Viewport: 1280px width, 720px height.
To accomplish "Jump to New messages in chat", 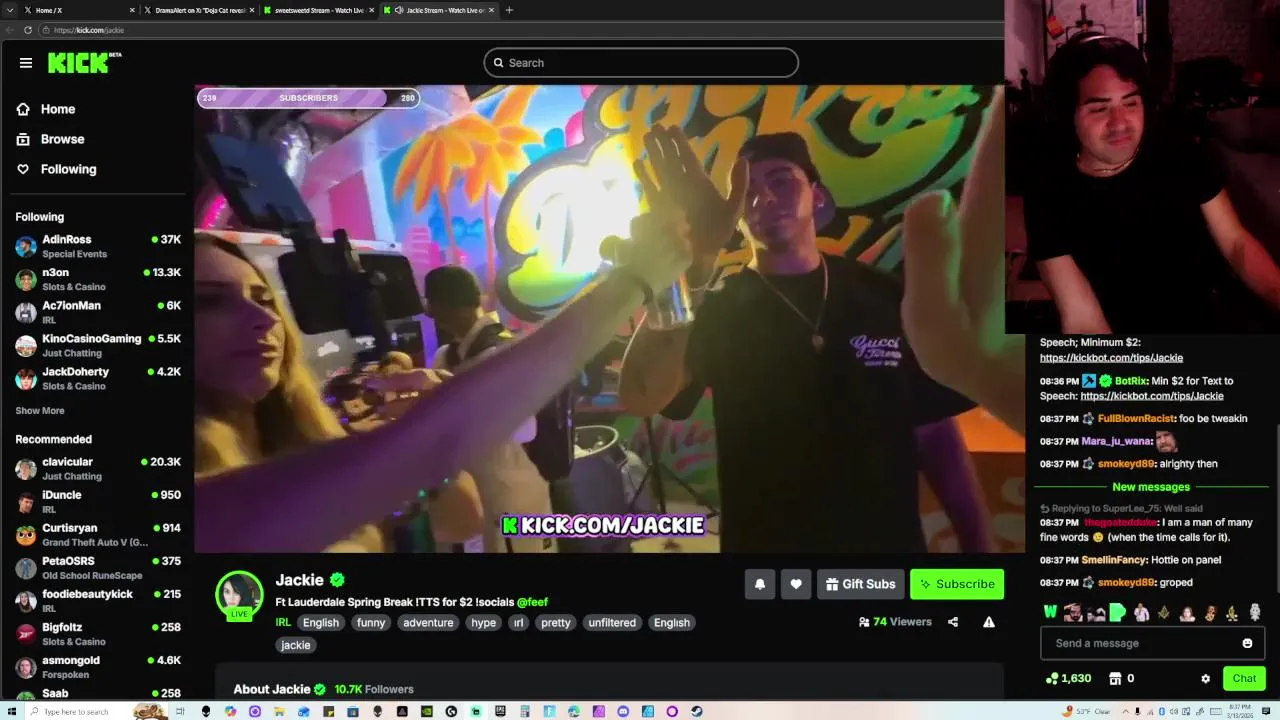I will [1151, 487].
